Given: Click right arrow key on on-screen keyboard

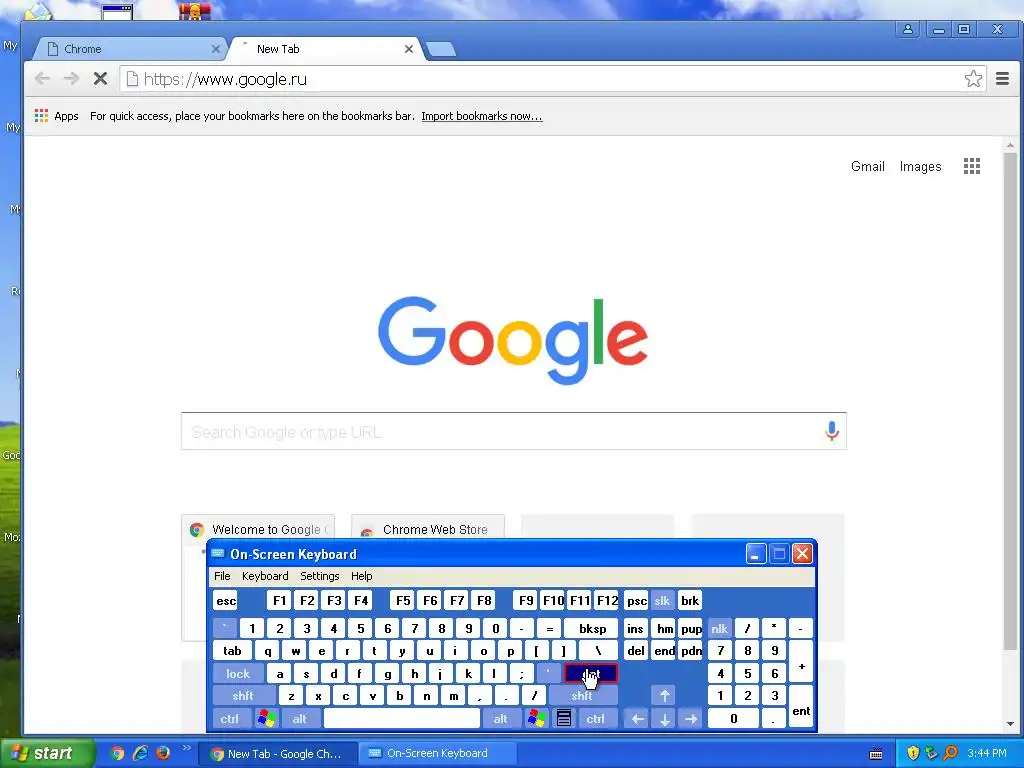Looking at the screenshot, I should (691, 718).
